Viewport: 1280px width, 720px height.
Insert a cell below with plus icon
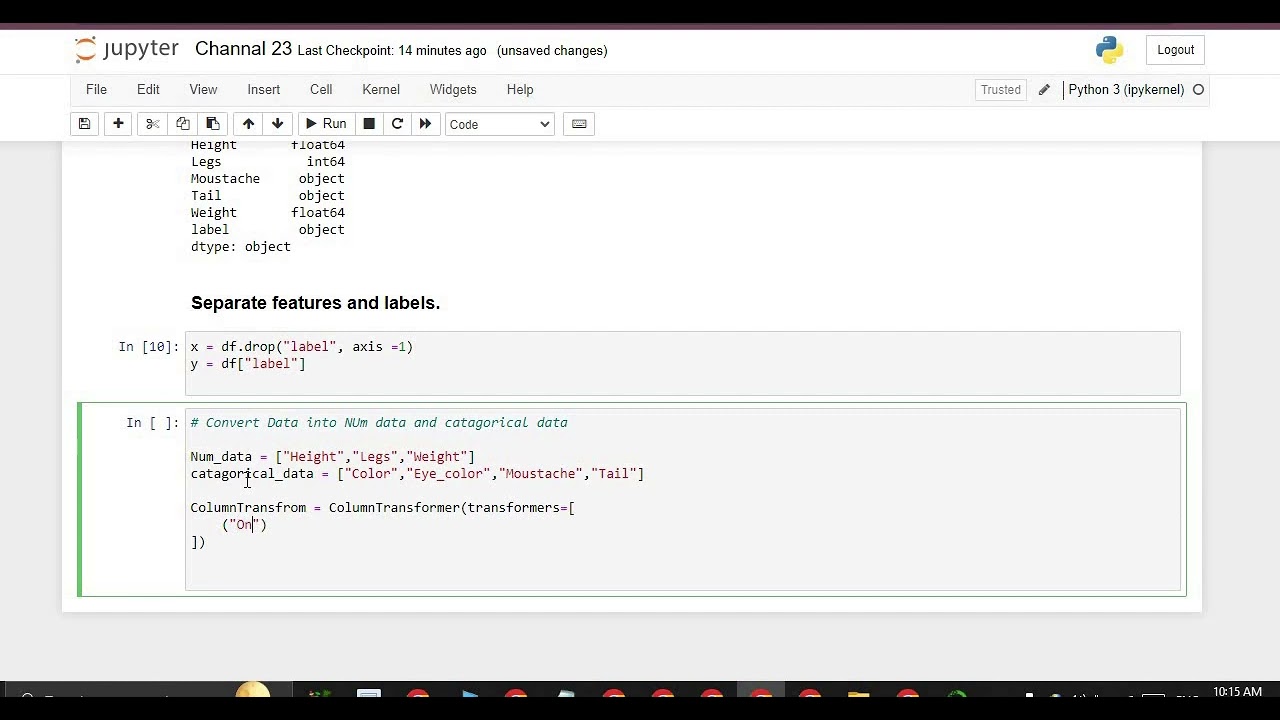[118, 124]
